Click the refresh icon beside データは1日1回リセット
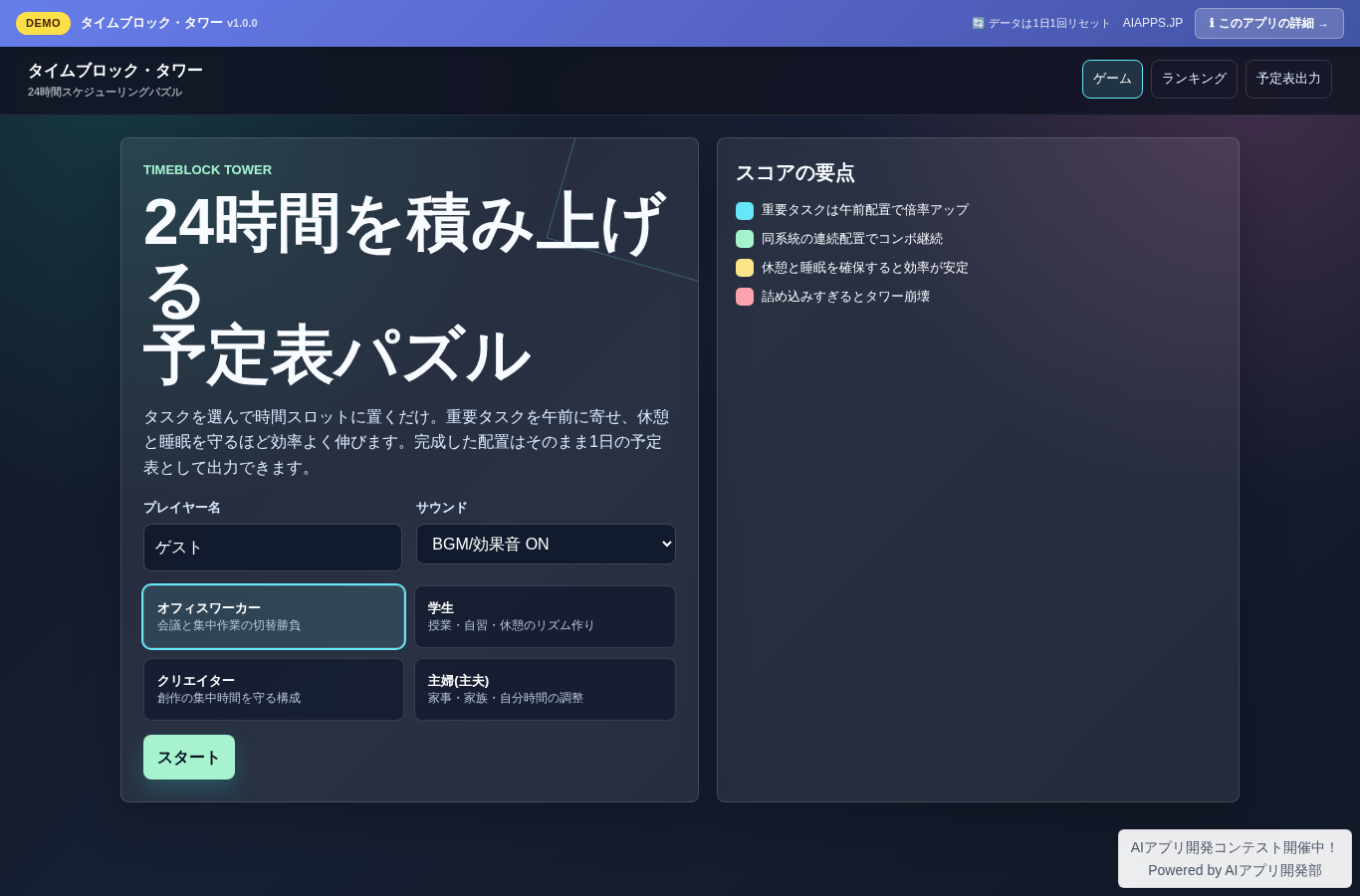1360x896 pixels. click(978, 23)
